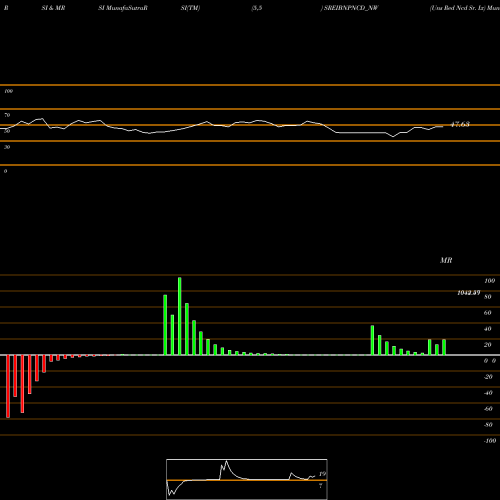
Task: Click the SREIBNPNCD_NW symbol text
Action: (x=351, y=8)
